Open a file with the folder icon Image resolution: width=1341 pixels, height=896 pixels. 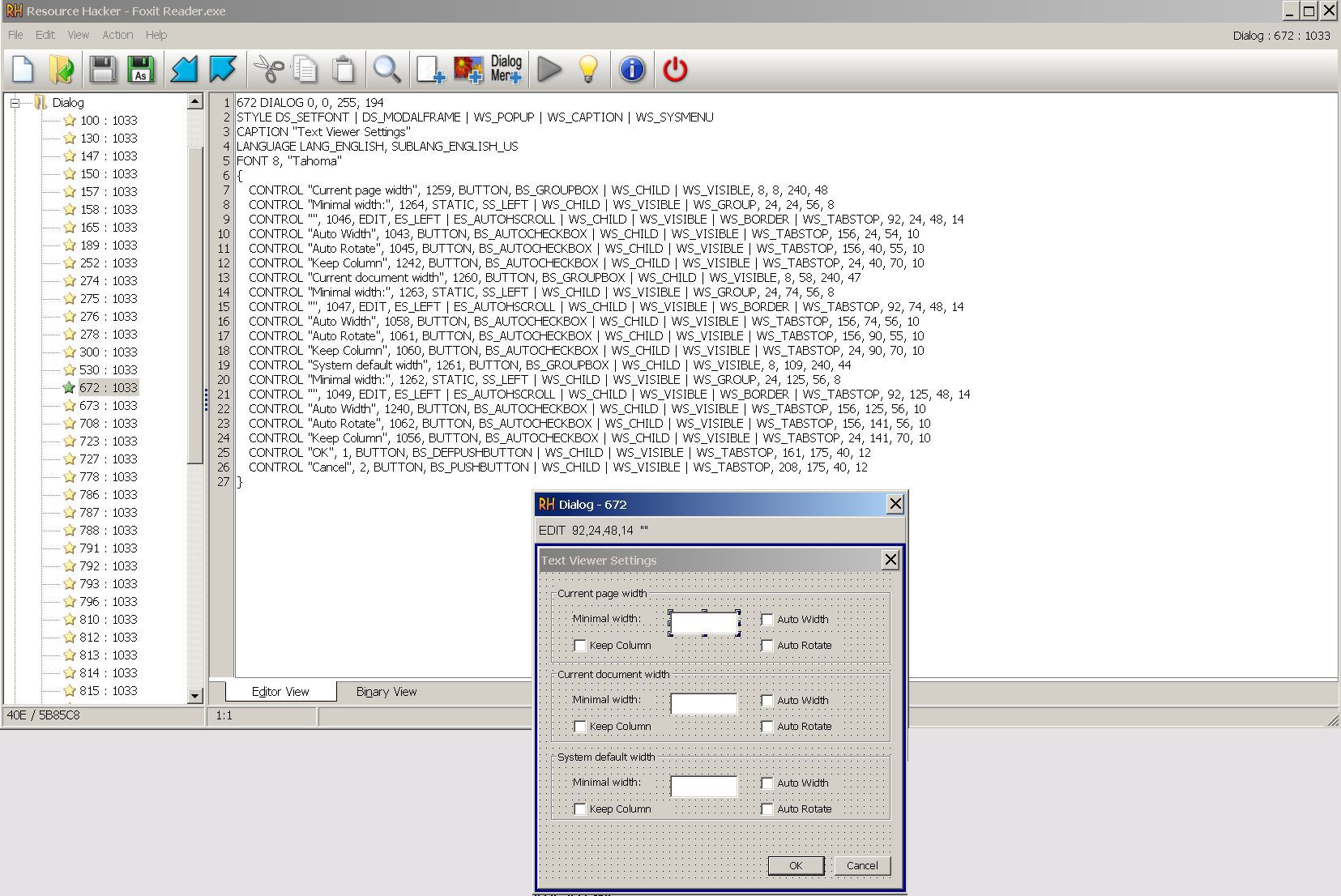click(x=62, y=70)
